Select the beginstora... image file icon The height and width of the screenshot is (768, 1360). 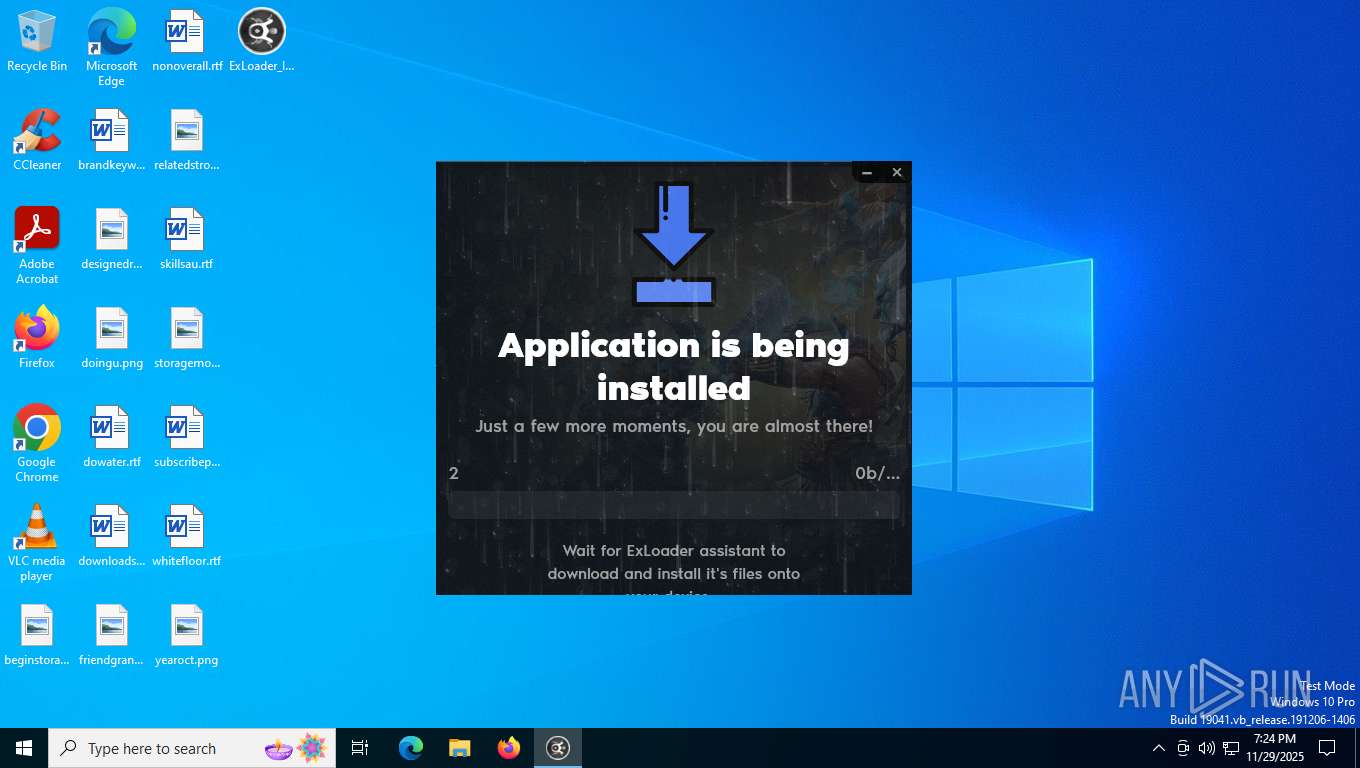coord(37,635)
